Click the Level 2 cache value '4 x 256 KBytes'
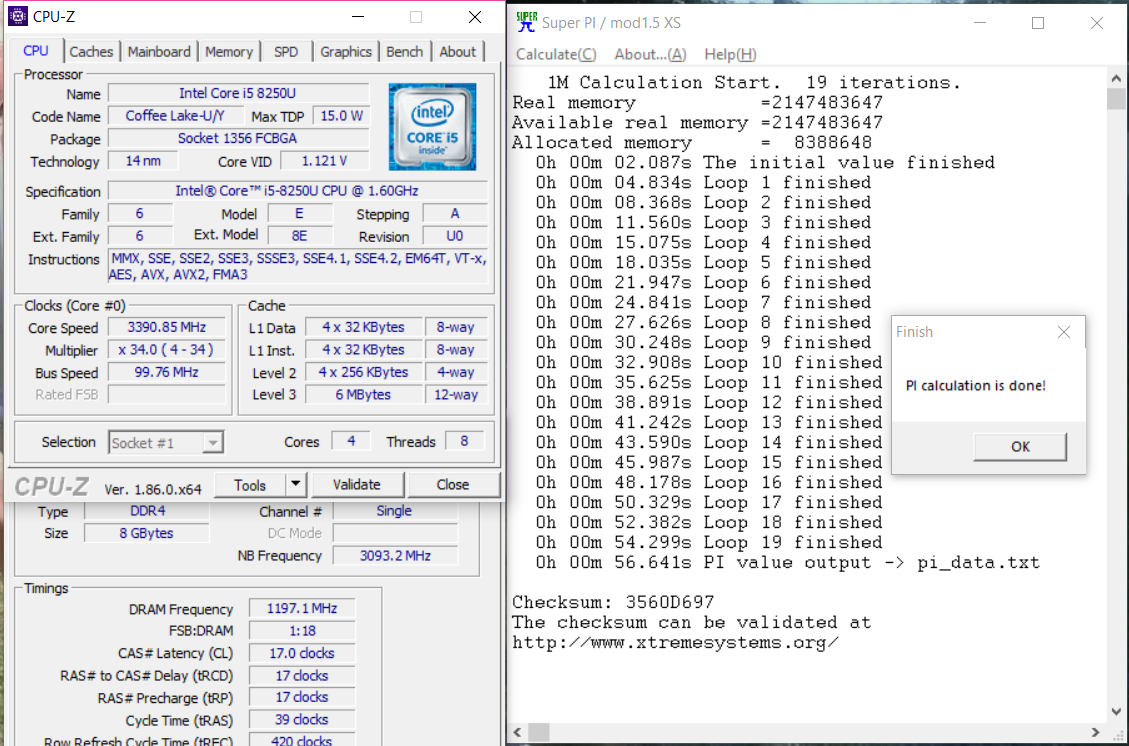 pos(364,372)
